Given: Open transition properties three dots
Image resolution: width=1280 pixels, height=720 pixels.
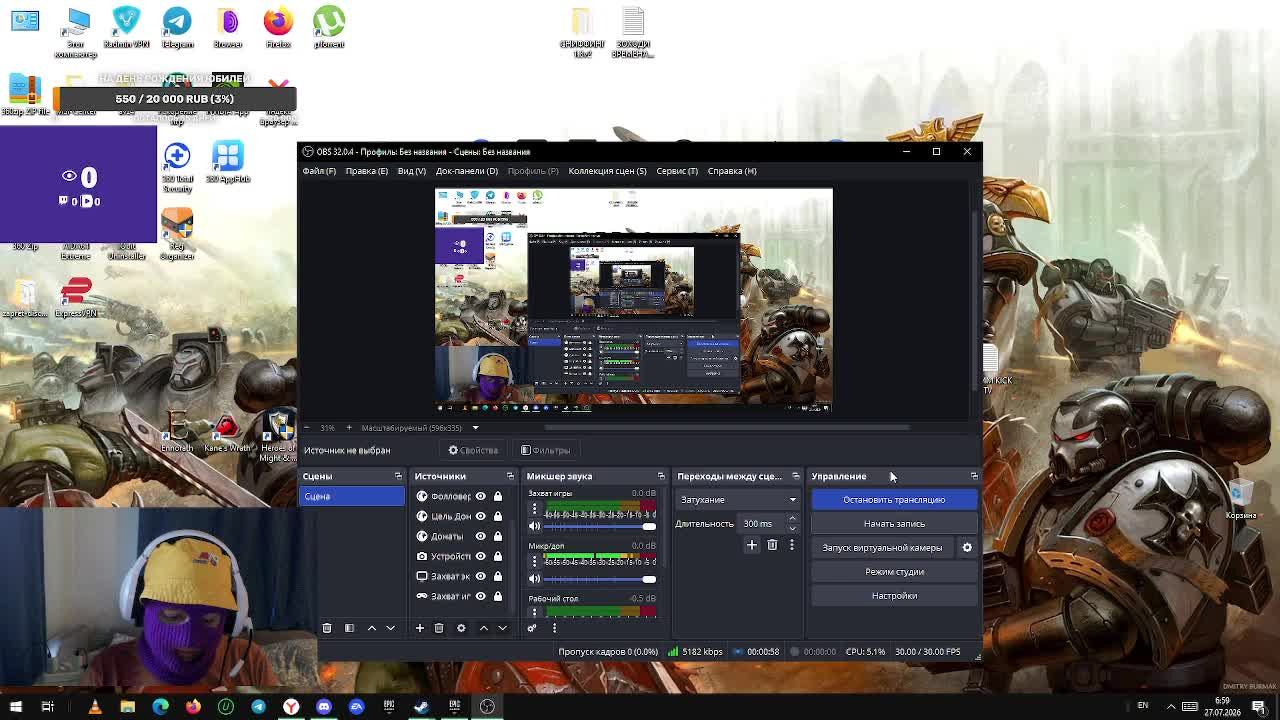Looking at the screenshot, I should pos(791,545).
